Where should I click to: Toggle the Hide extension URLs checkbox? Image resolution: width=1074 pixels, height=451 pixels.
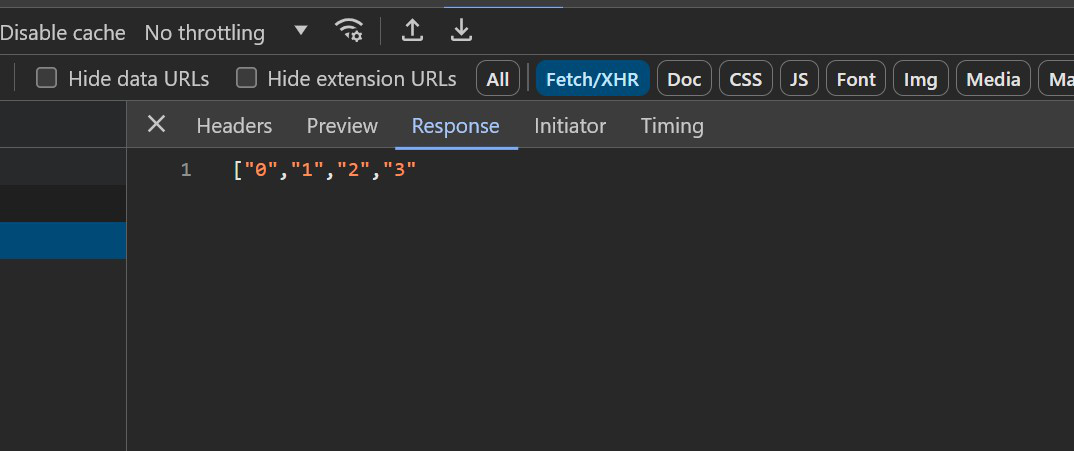pos(247,78)
